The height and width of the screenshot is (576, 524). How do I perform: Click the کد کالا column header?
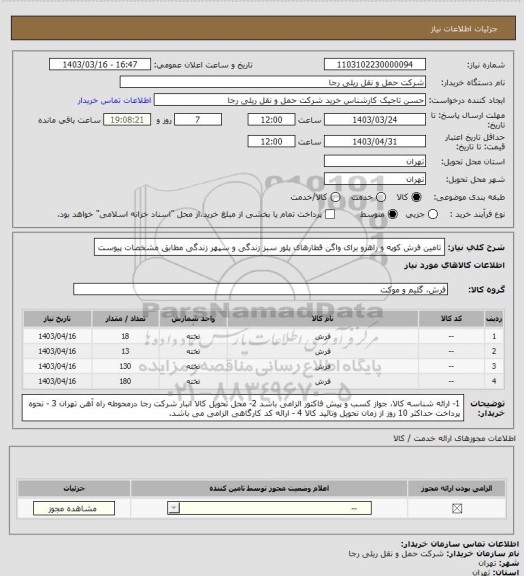[451, 319]
